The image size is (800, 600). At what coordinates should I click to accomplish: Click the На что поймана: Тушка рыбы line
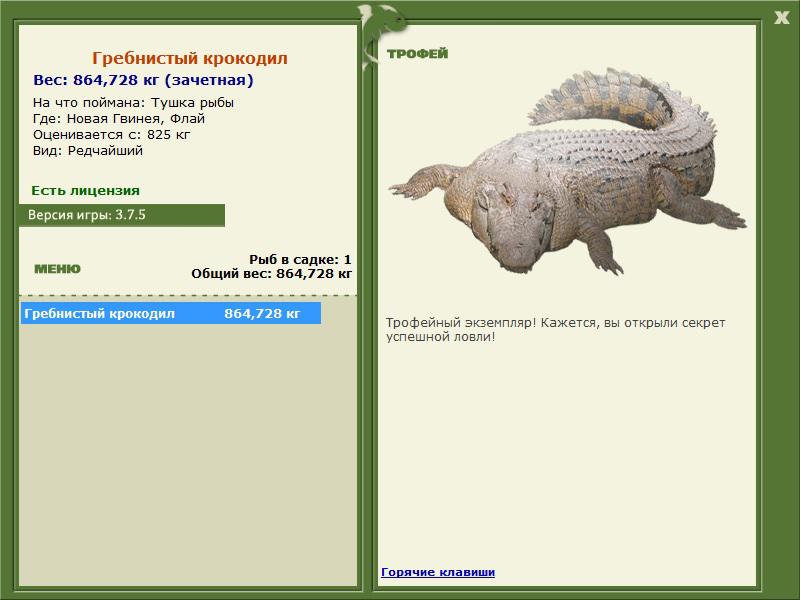point(133,103)
